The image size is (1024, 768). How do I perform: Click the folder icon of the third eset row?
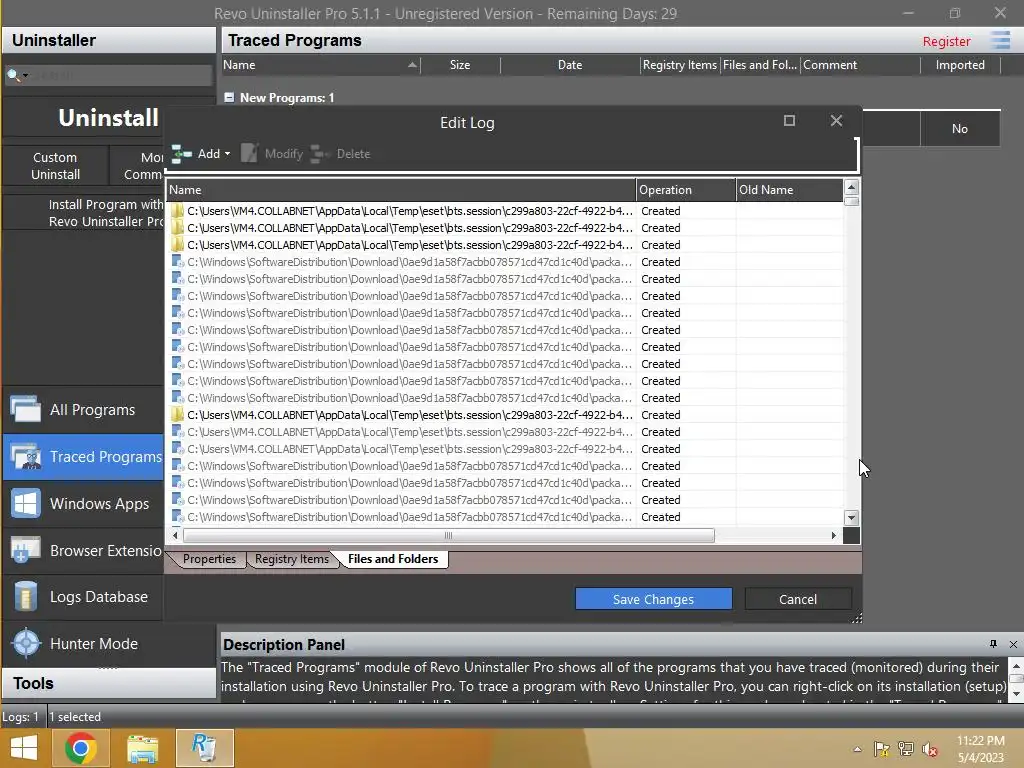coord(177,244)
